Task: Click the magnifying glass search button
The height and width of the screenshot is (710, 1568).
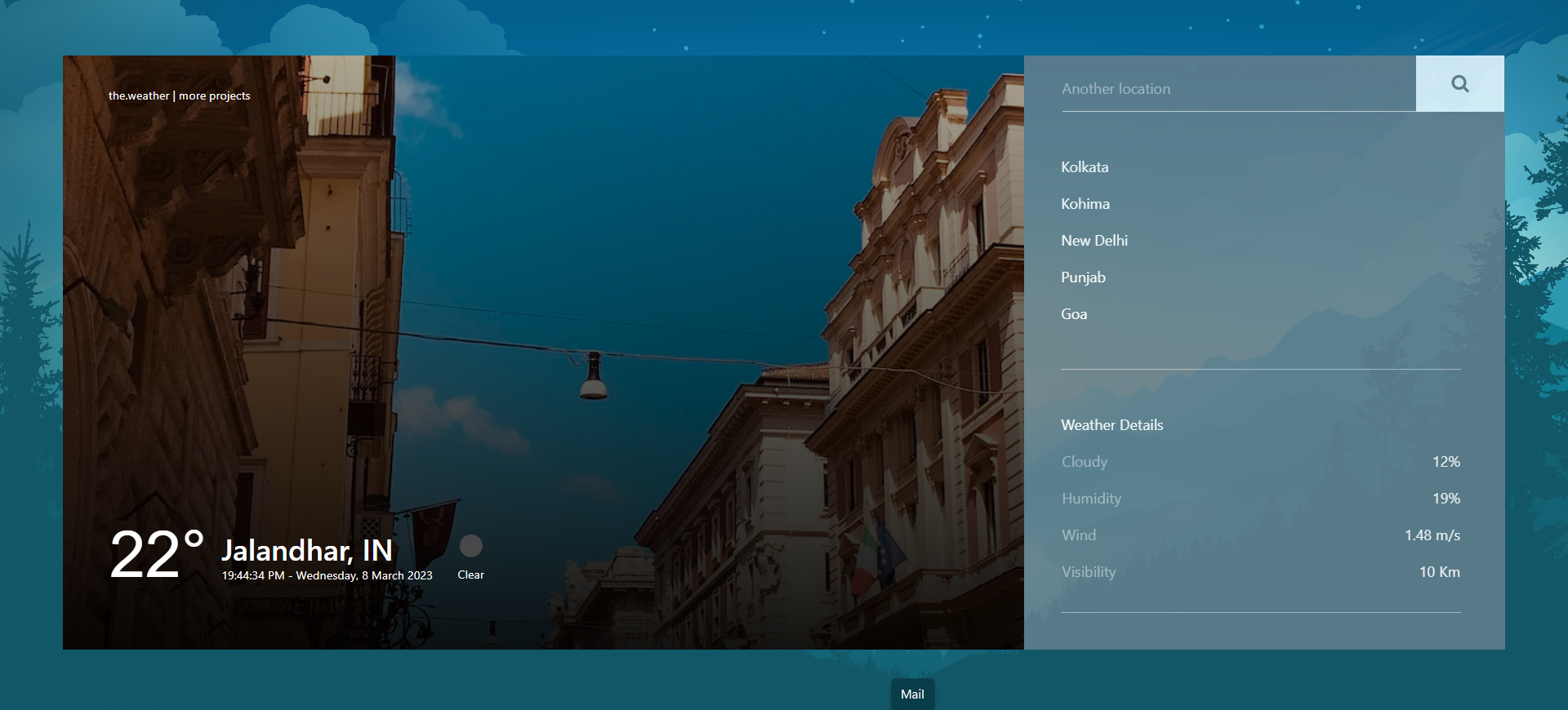Action: (1459, 83)
